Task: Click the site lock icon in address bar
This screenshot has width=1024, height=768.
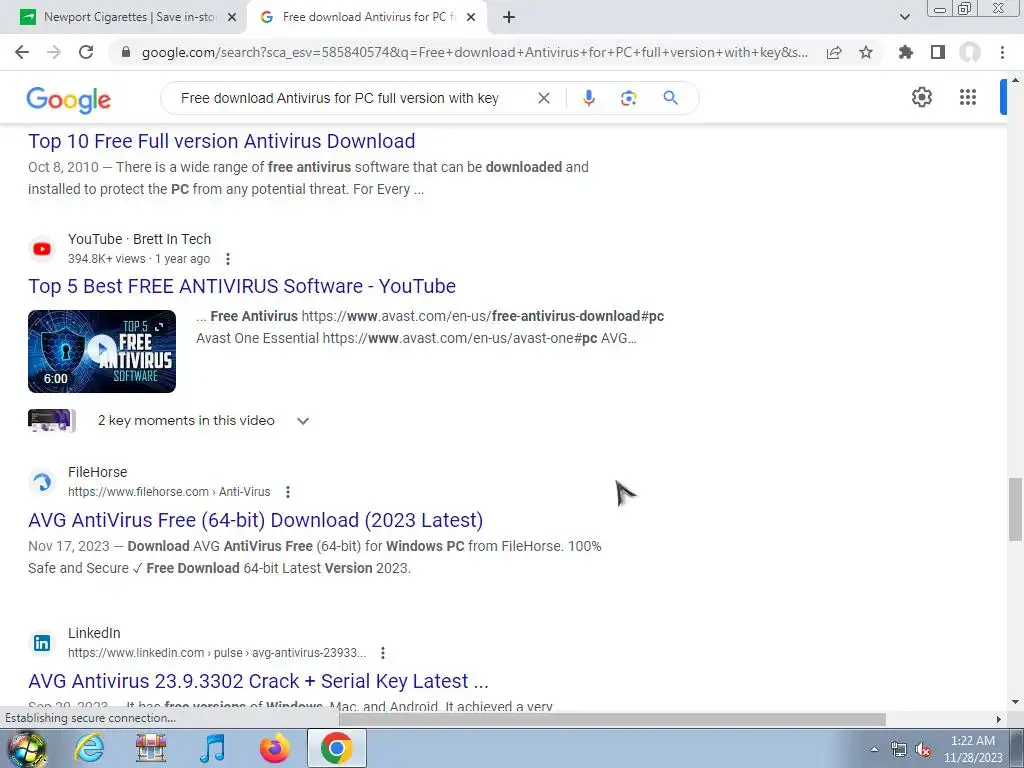Action: click(x=126, y=52)
